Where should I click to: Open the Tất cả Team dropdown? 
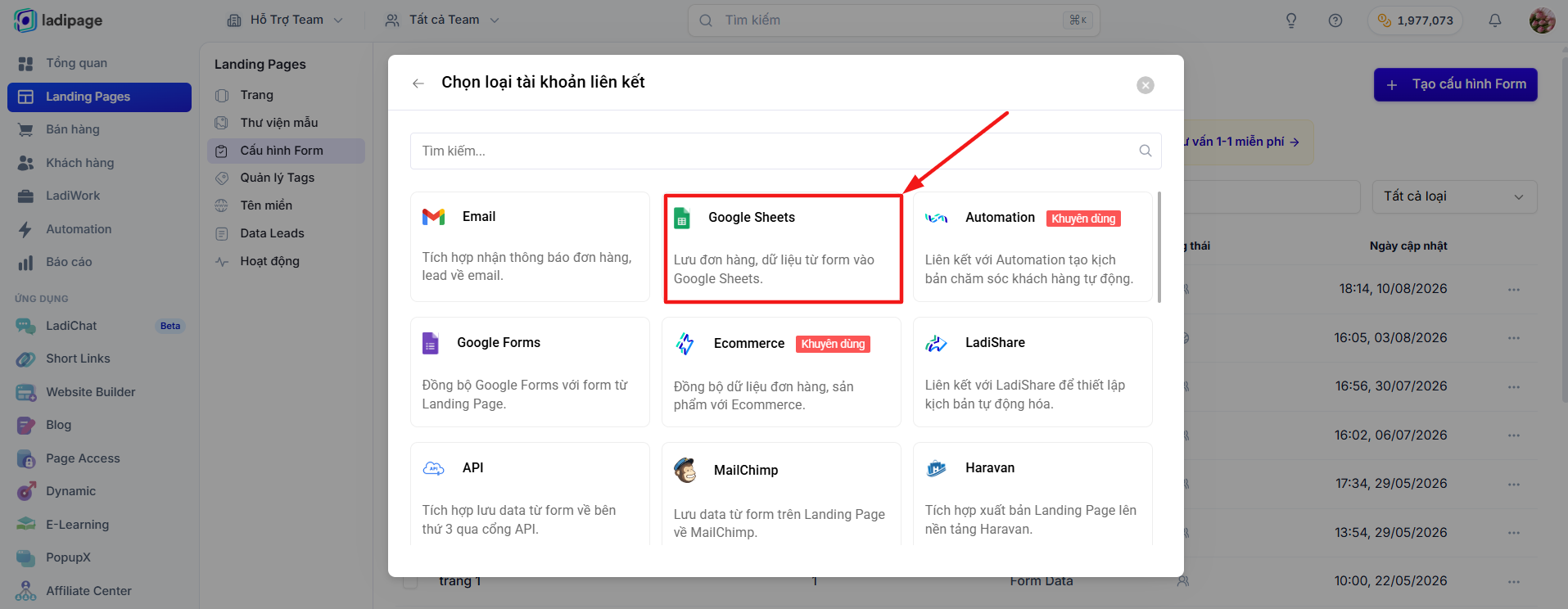pyautogui.click(x=442, y=20)
